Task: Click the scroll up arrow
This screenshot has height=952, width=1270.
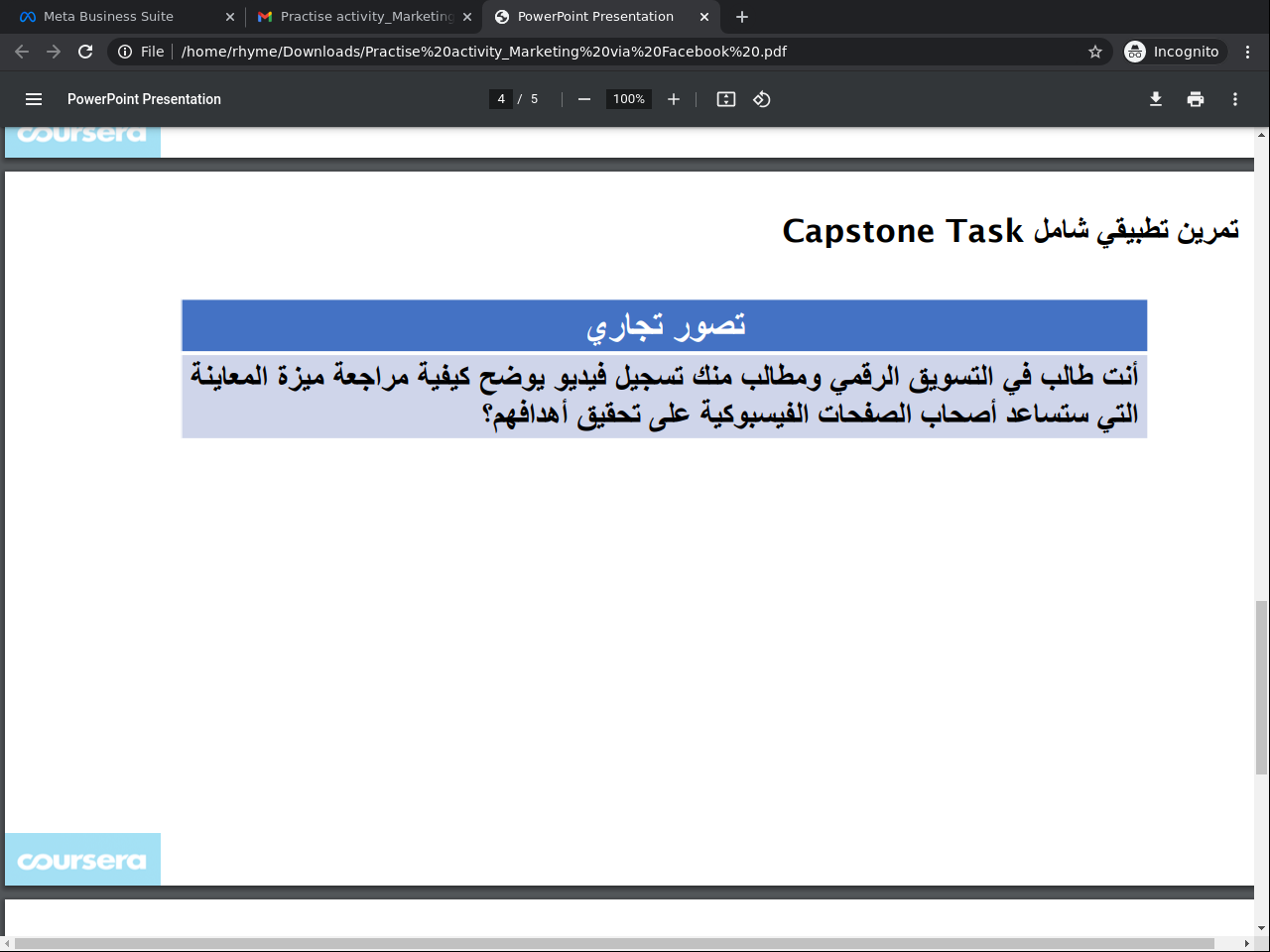Action: click(x=1262, y=135)
